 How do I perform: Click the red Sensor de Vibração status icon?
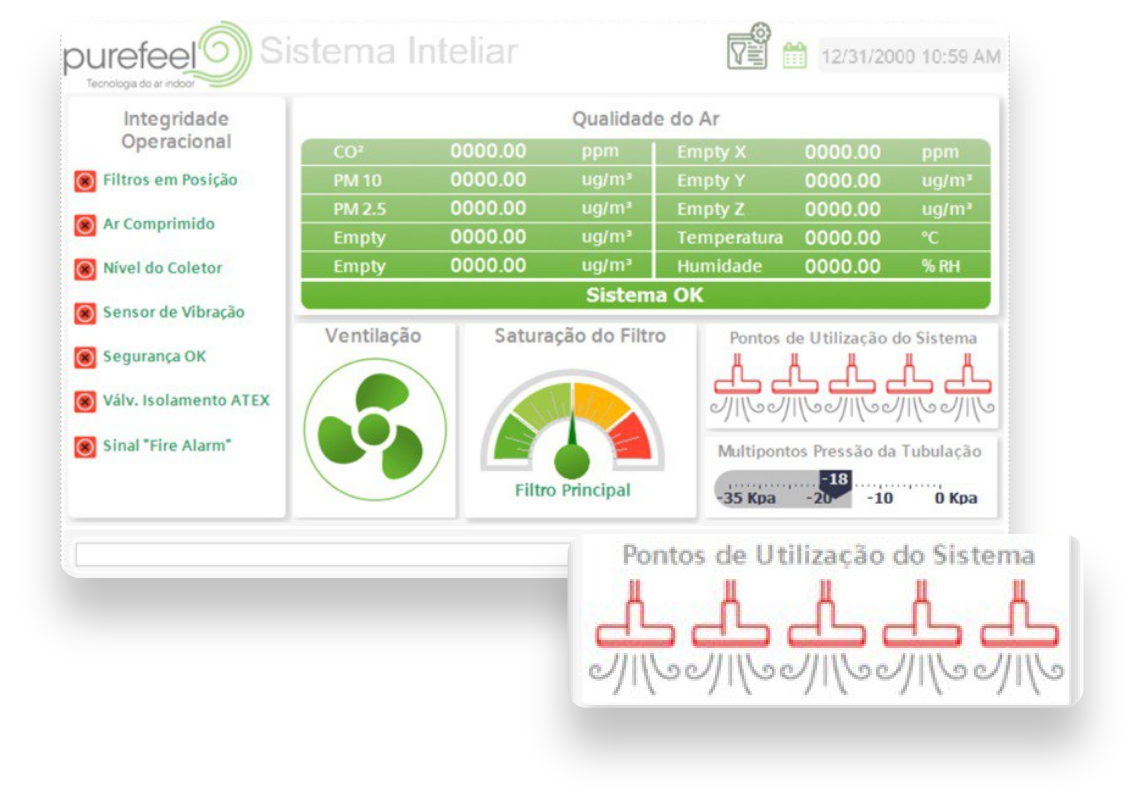(x=85, y=313)
